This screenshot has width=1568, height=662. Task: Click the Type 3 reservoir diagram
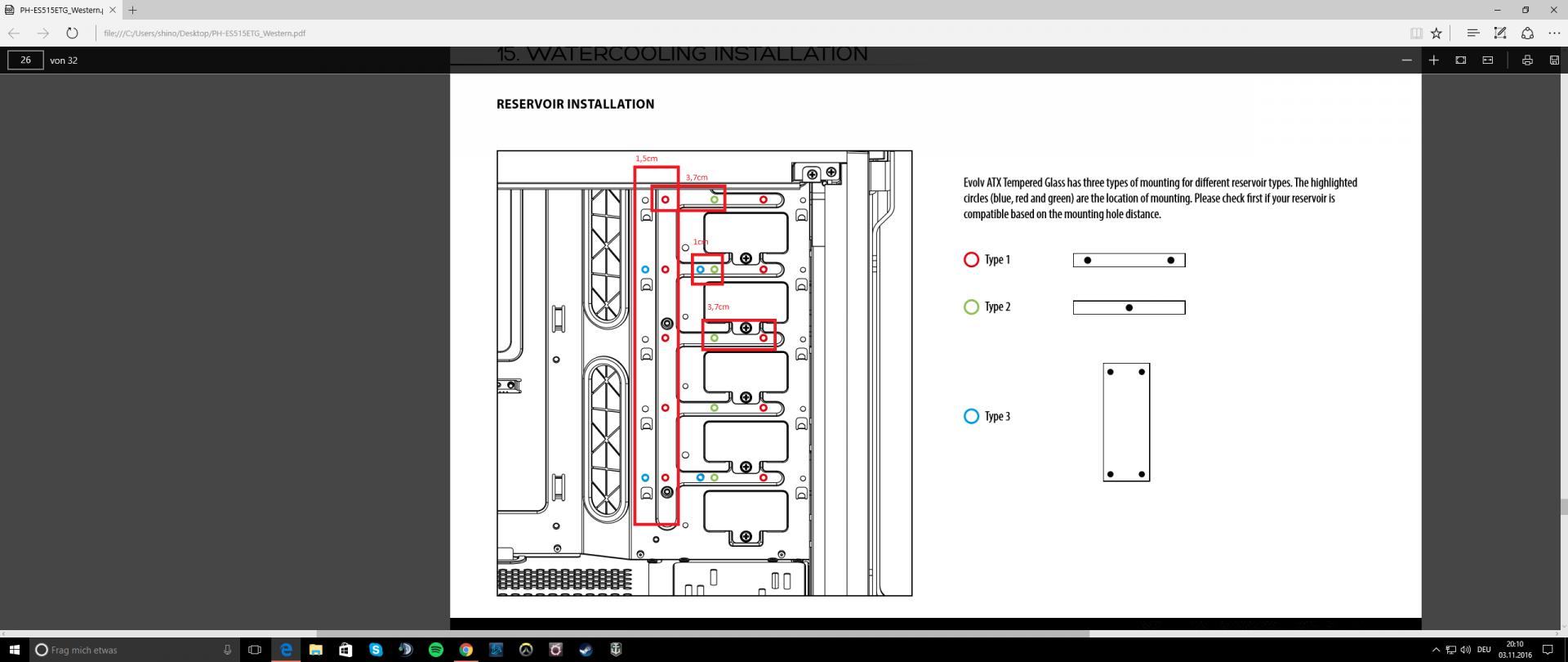point(1126,423)
